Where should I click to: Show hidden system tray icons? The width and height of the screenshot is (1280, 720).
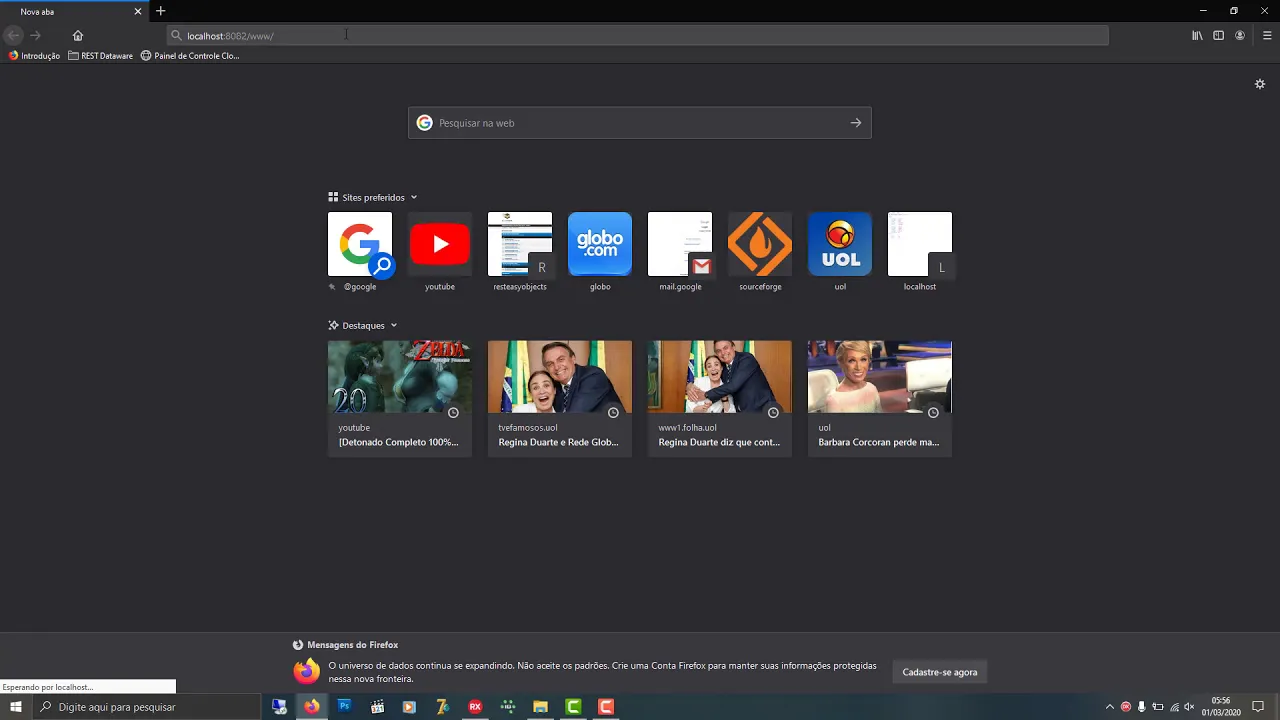[x=1109, y=707]
